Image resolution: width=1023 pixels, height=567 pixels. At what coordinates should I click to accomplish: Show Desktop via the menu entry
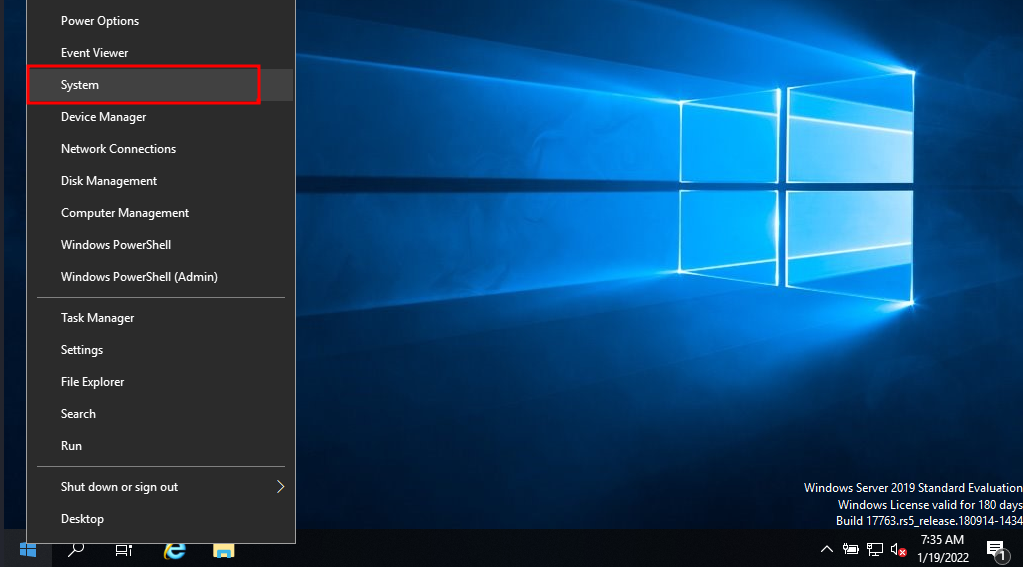pos(160,519)
